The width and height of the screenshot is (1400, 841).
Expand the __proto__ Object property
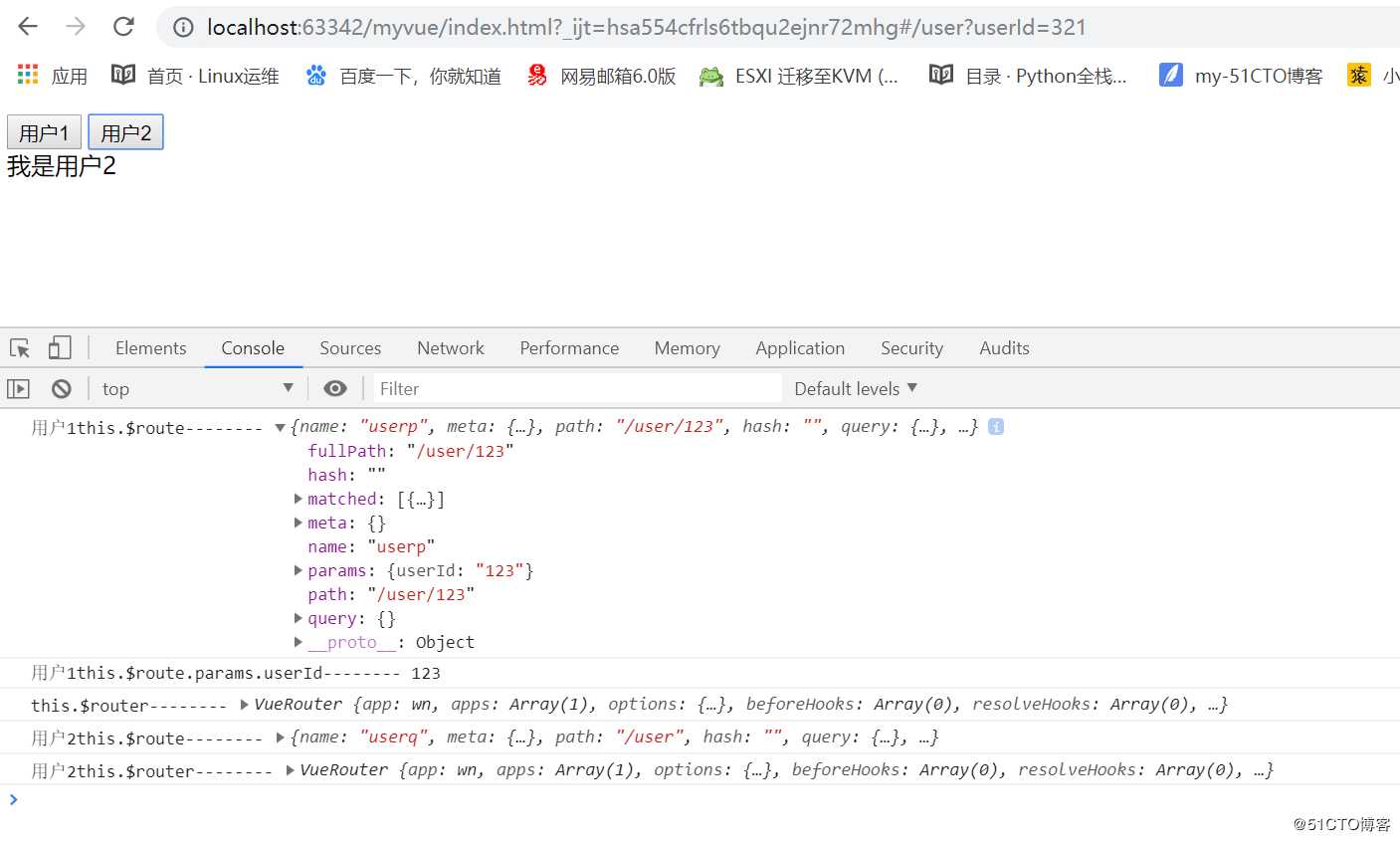point(298,642)
